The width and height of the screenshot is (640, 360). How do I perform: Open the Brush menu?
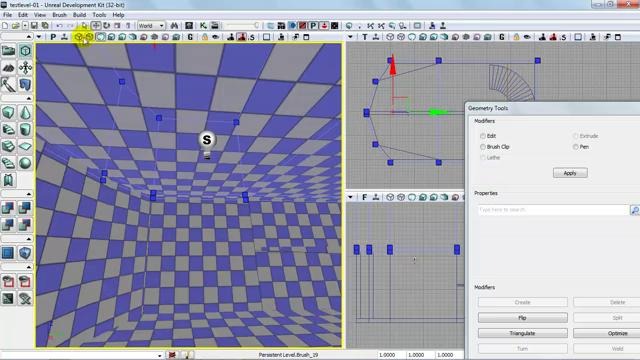coord(60,15)
